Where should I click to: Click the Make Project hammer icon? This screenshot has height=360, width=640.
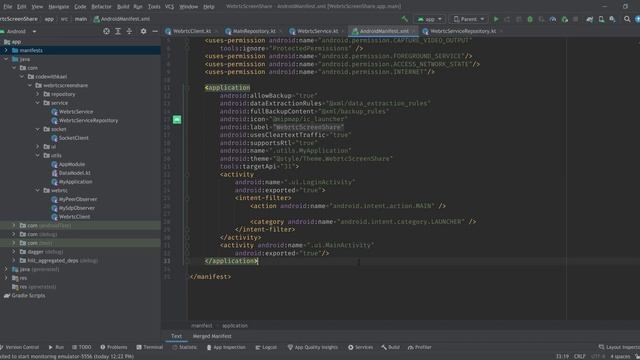[x=404, y=19]
